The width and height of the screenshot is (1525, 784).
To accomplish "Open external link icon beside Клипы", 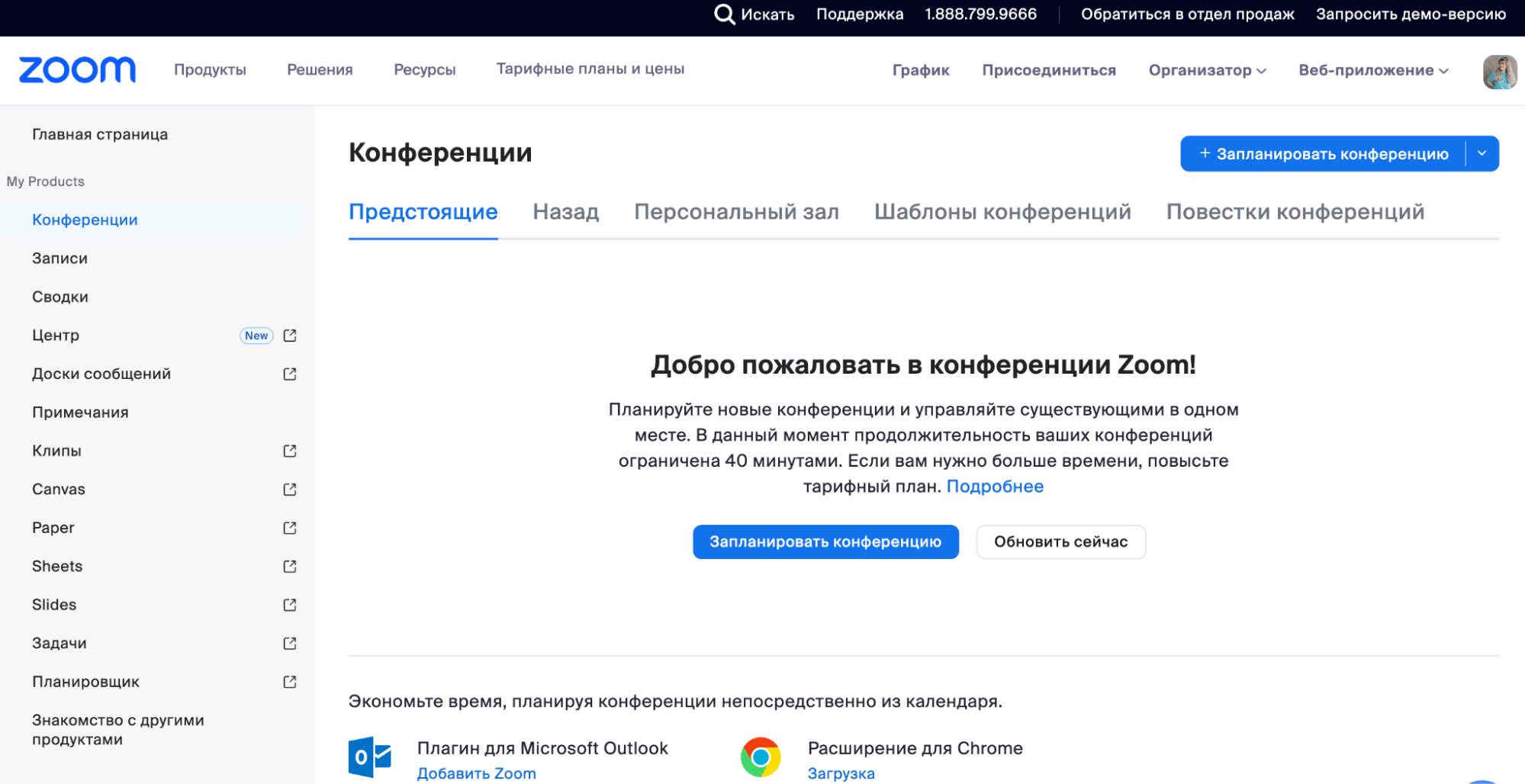I will click(290, 451).
